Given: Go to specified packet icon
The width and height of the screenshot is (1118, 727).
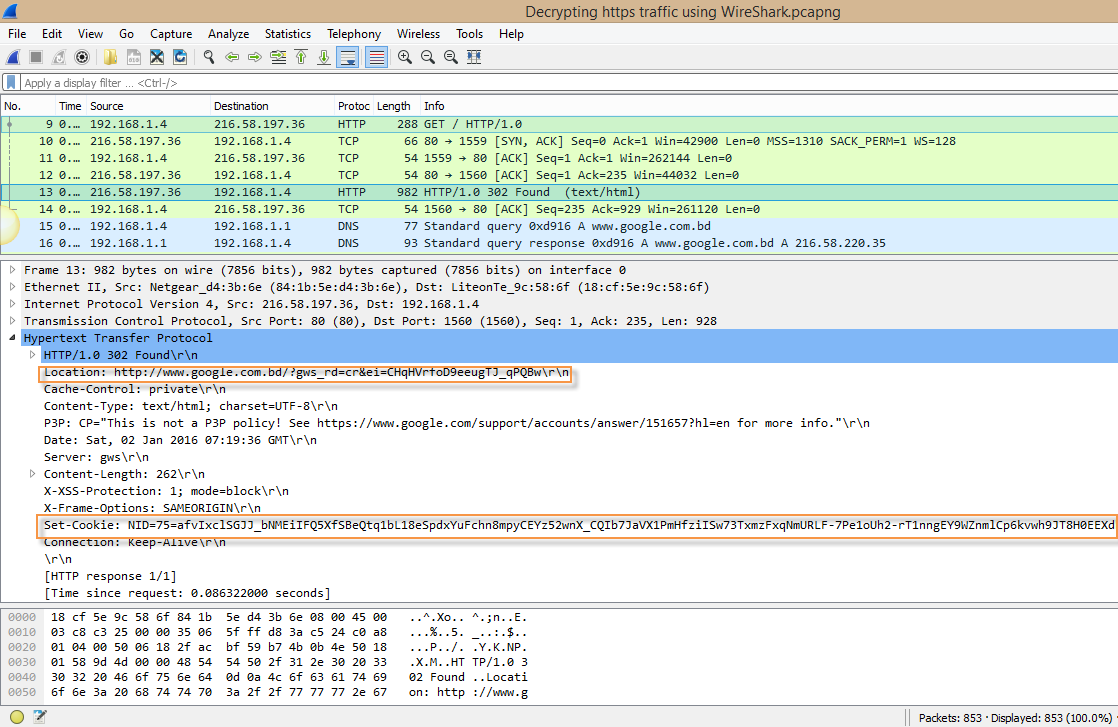Looking at the screenshot, I should click(278, 57).
